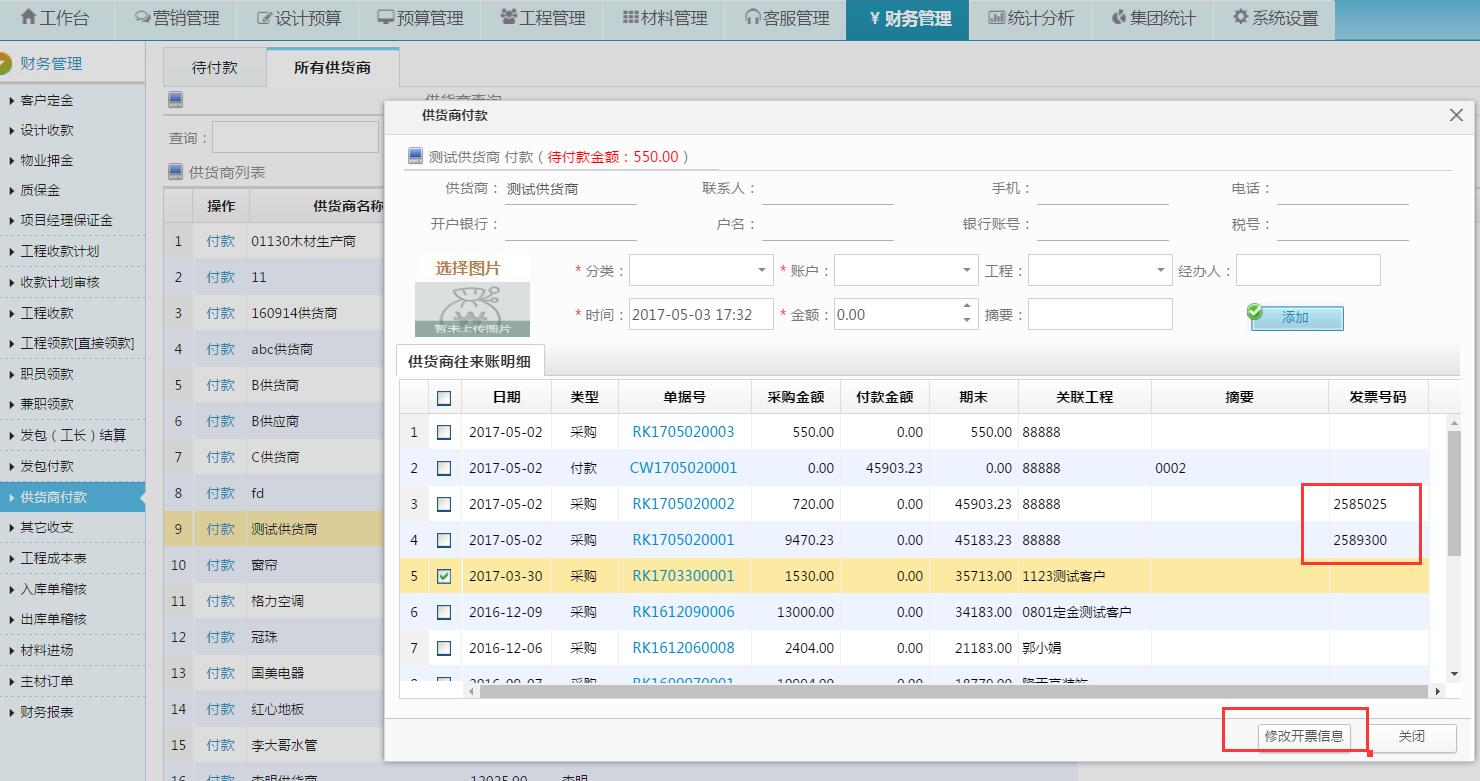Open the 分类 dropdown
Viewport: 1480px width, 781px height.
coord(761,270)
